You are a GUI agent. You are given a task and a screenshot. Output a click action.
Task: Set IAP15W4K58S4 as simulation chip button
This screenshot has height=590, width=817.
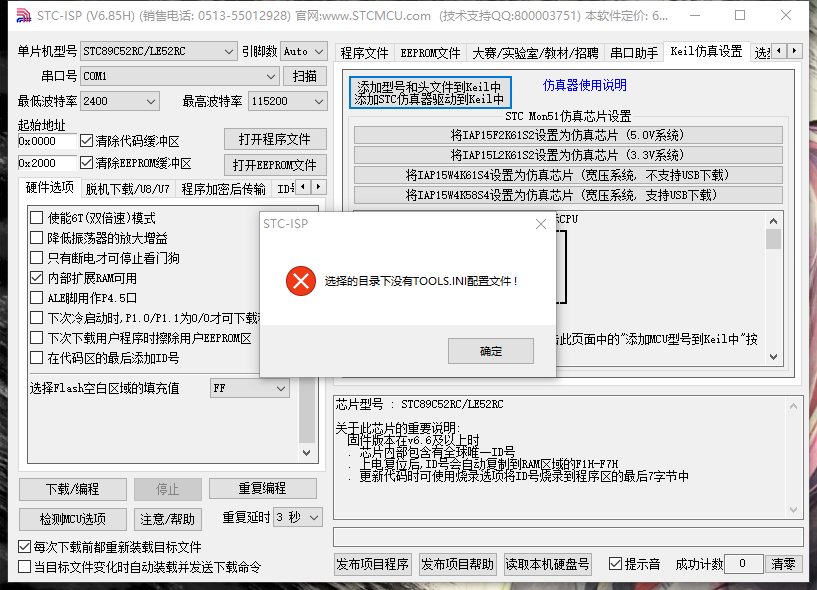coord(568,195)
